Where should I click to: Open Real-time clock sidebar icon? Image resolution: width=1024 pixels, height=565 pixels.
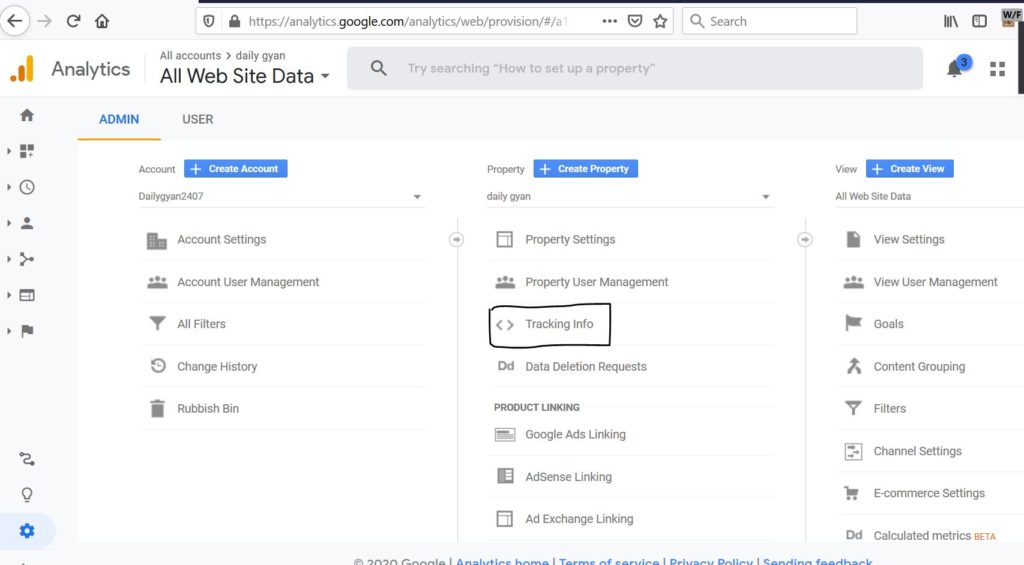click(27, 187)
